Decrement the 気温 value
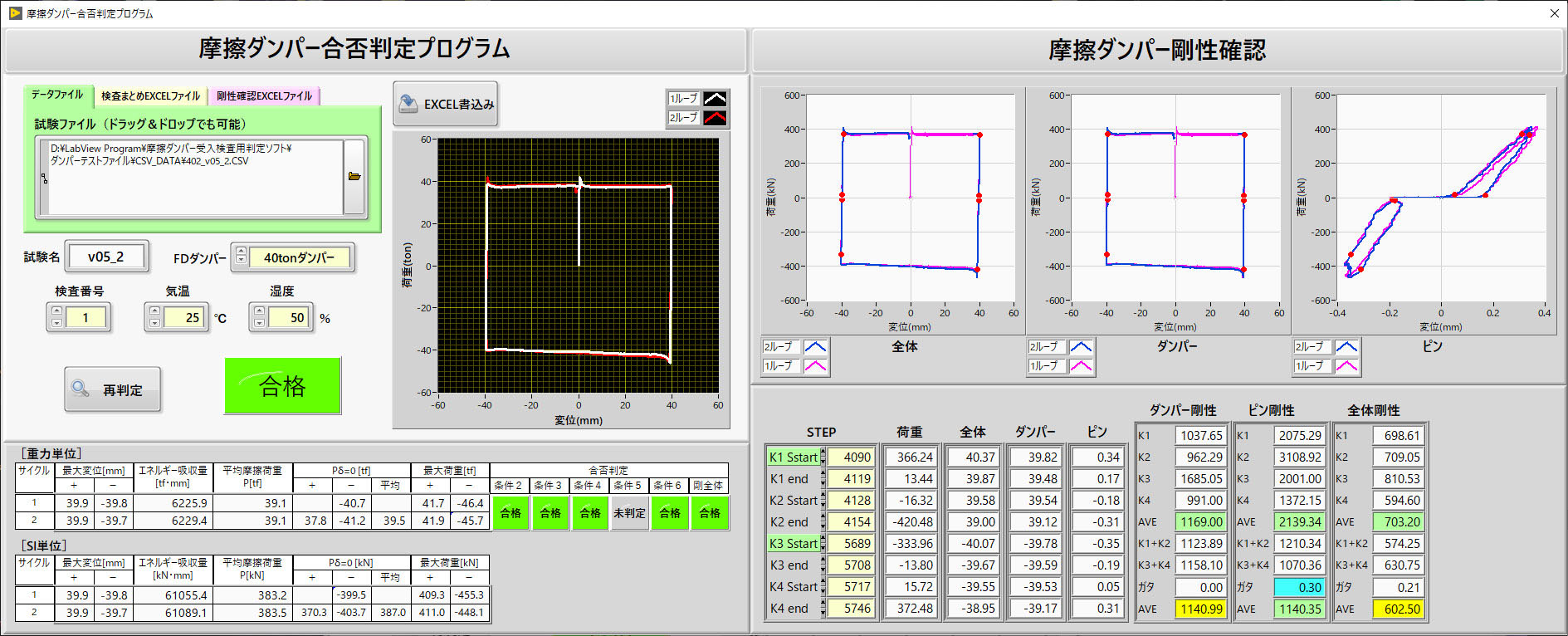This screenshot has height=636, width=1568. click(x=154, y=323)
